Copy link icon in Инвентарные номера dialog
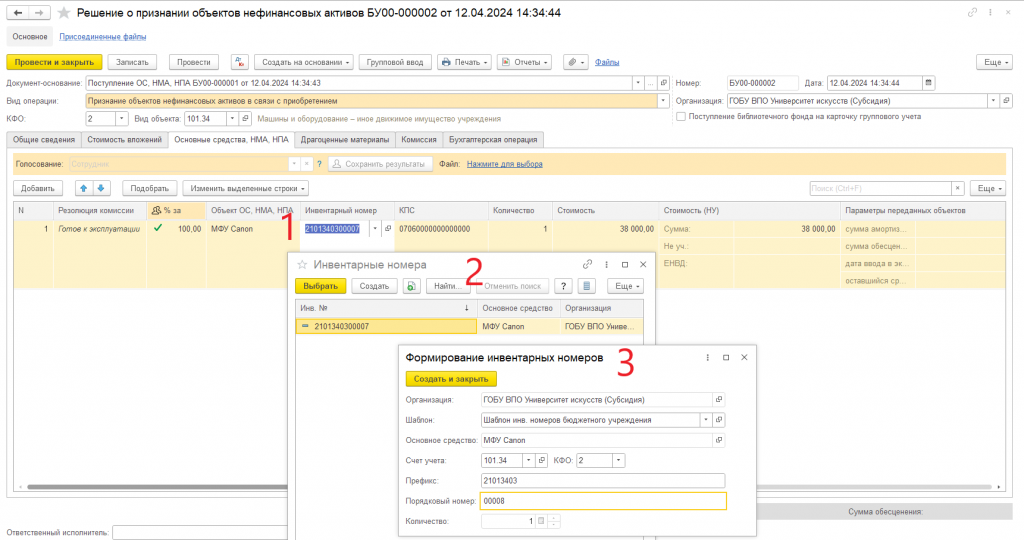Screen dimensions: 1024x540 pyautogui.click(x=587, y=264)
